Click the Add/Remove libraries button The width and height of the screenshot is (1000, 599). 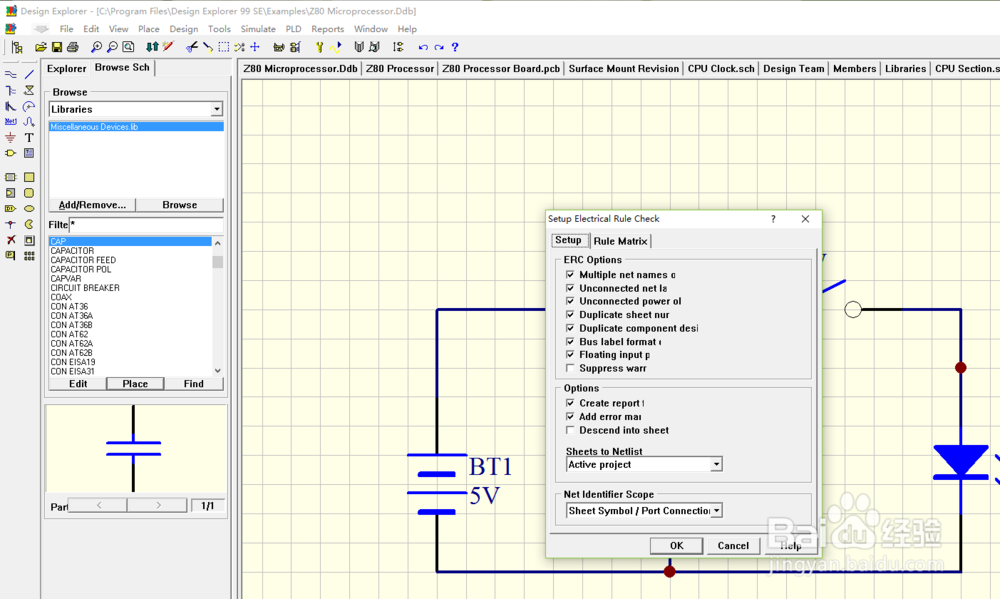92,205
